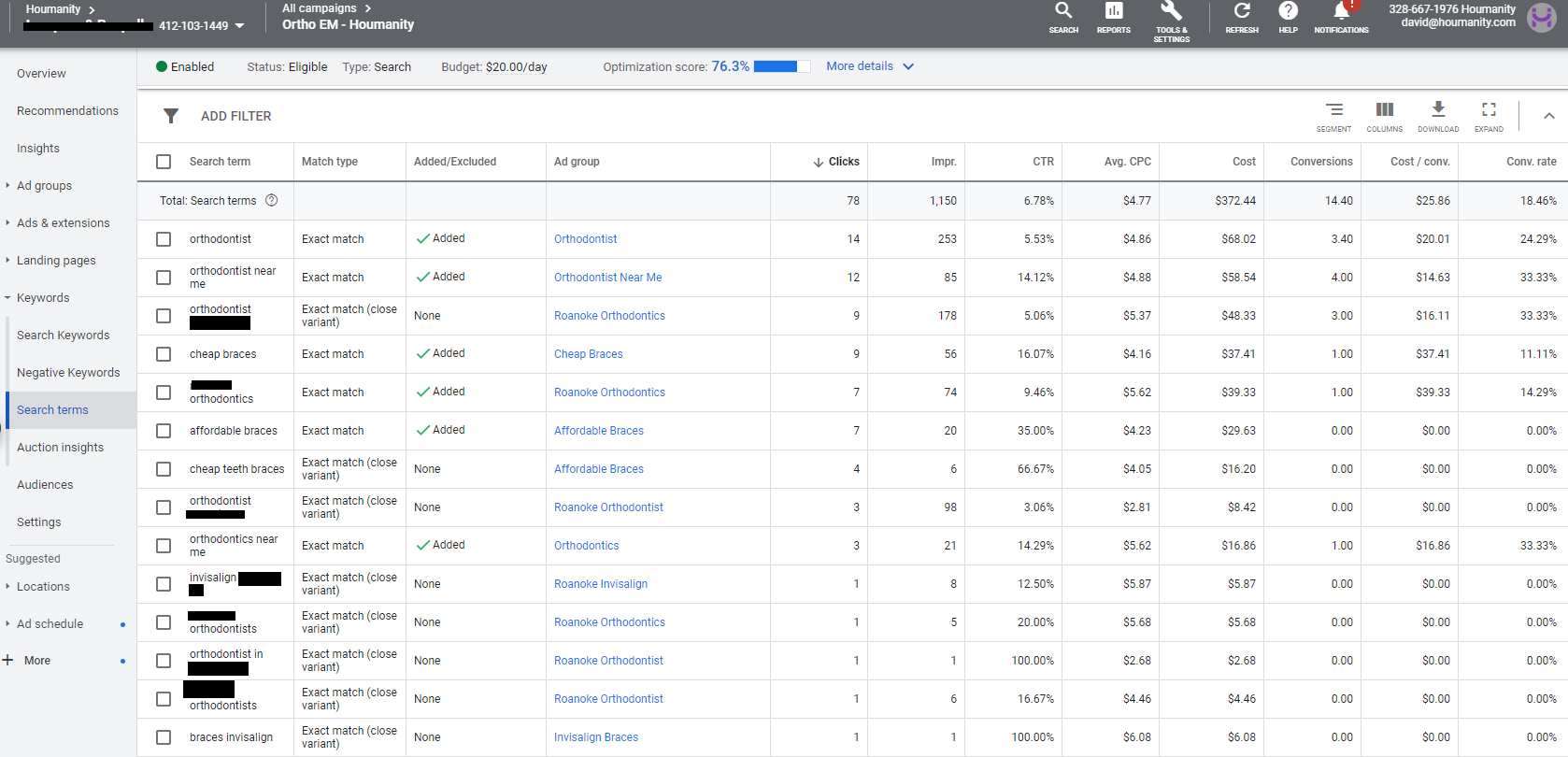Click the sort arrow on Clicks column
The height and width of the screenshot is (757, 1568).
point(819,162)
